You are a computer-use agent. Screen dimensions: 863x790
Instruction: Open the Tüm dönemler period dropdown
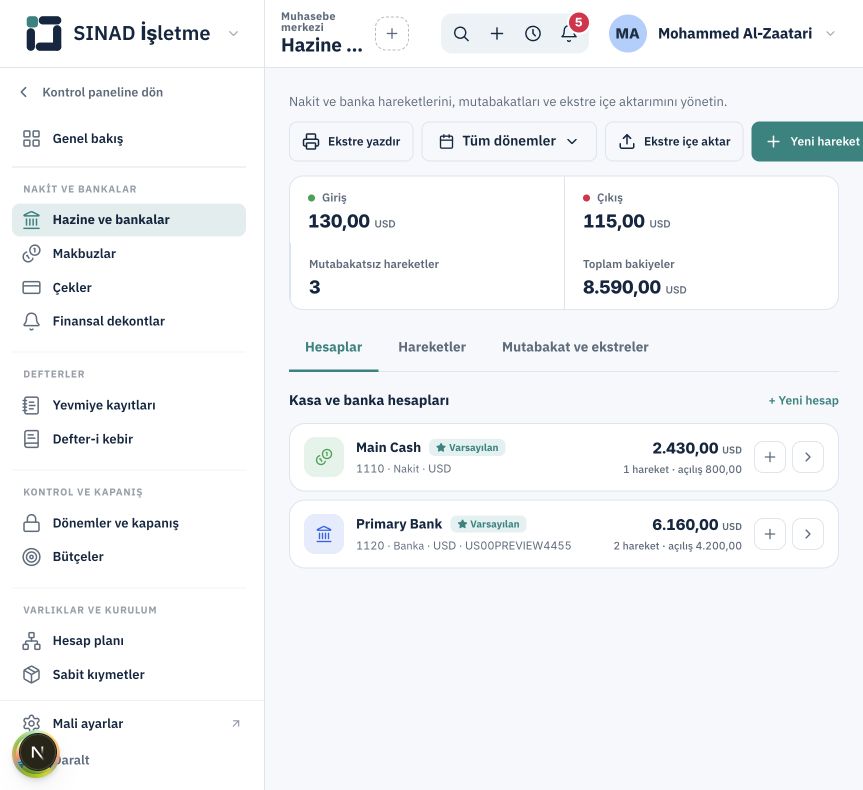(509, 141)
